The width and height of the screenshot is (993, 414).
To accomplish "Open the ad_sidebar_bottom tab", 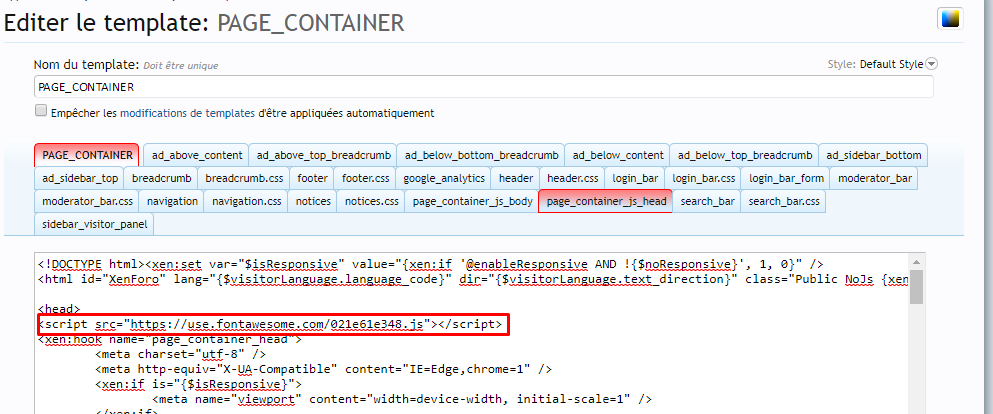I will pyautogui.click(x=873, y=155).
